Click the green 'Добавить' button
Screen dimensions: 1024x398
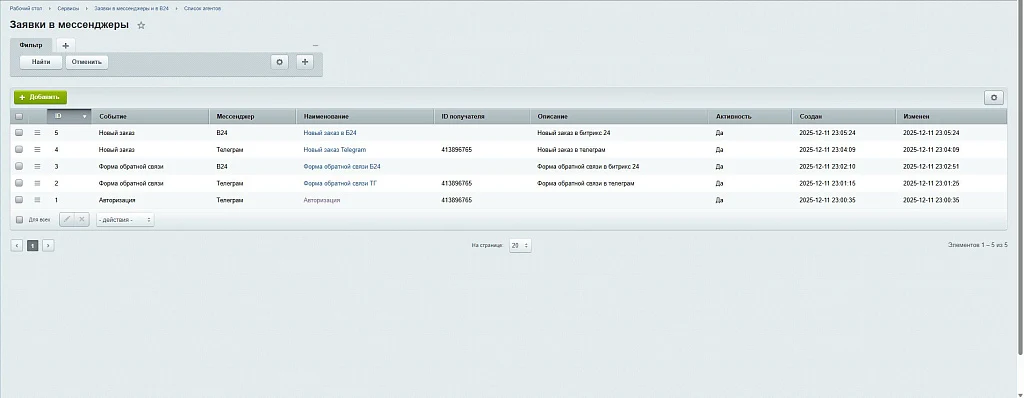point(40,97)
